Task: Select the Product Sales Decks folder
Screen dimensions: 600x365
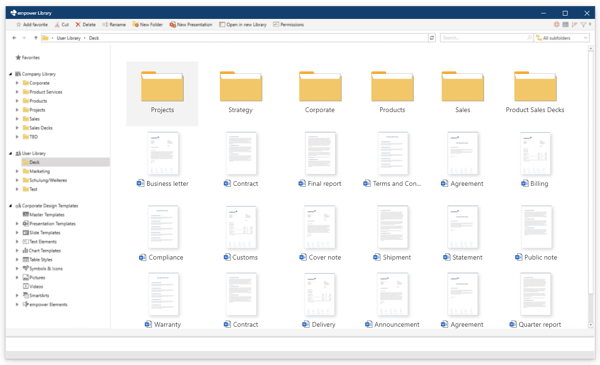Action: (x=535, y=92)
